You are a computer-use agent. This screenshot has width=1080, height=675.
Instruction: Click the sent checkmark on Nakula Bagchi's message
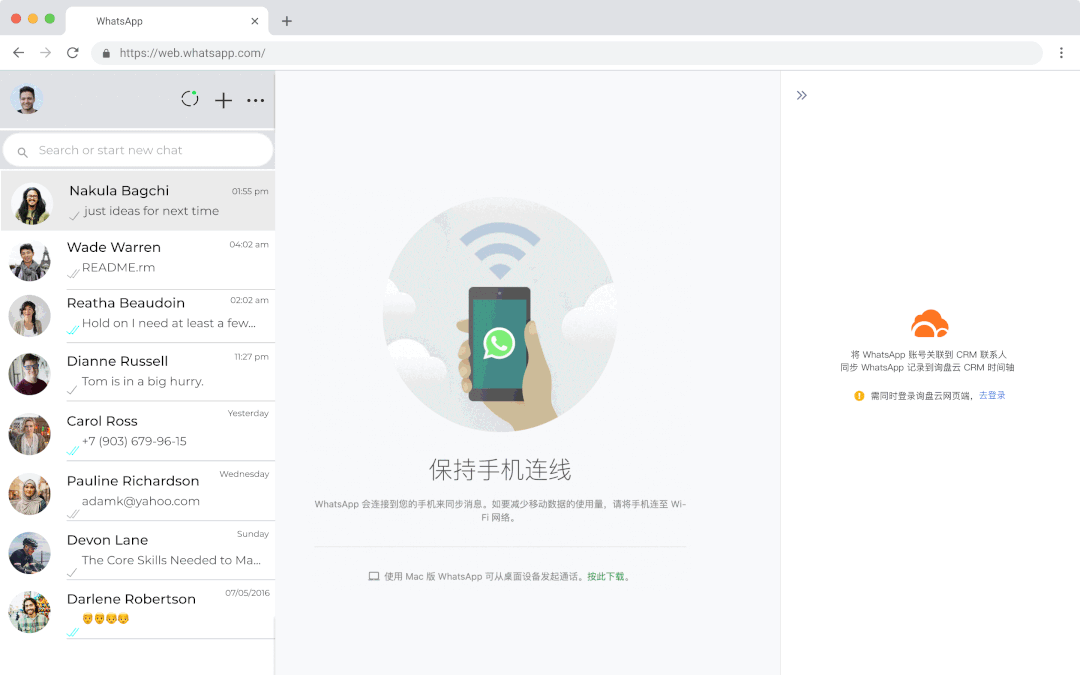click(x=74, y=216)
